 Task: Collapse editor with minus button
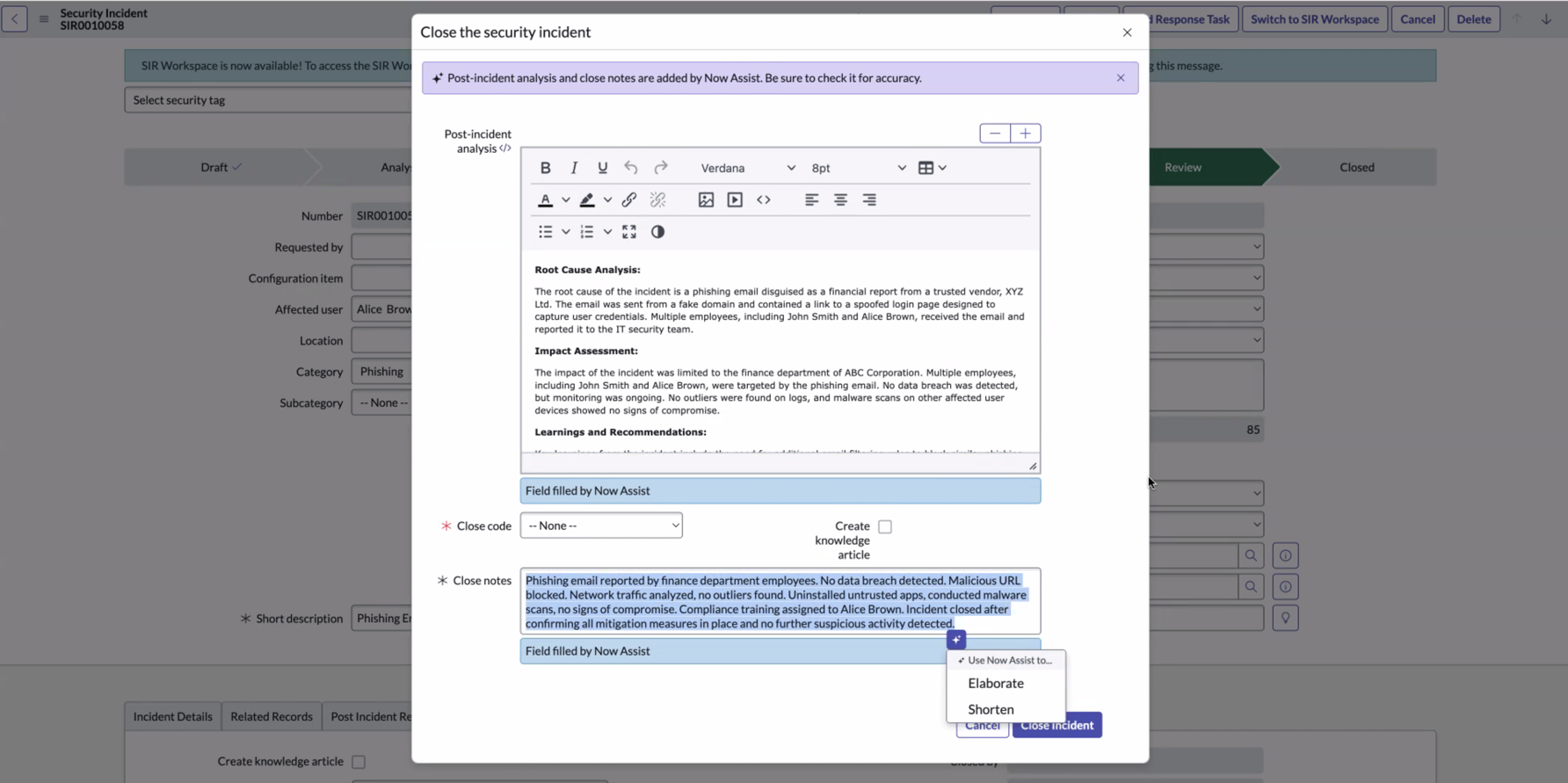pos(995,134)
